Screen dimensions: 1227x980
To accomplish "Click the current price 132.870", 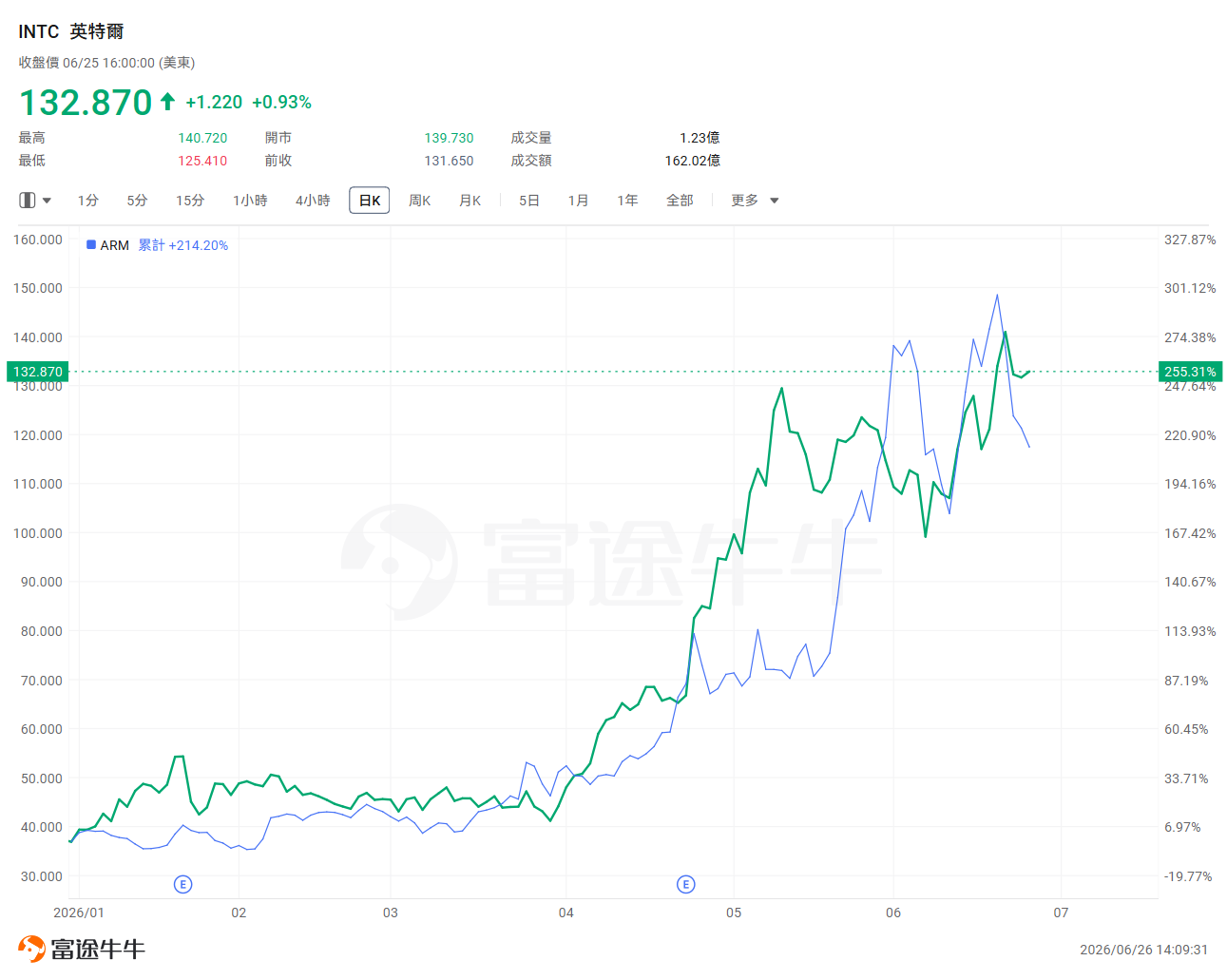I will pos(86,102).
